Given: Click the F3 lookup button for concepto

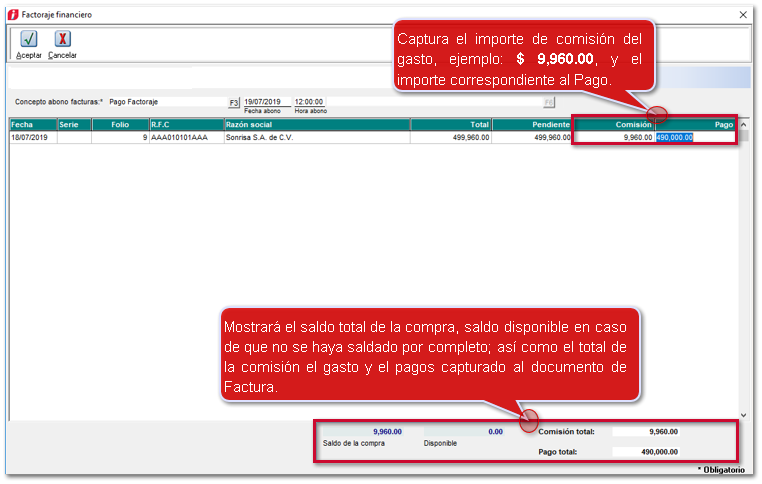Looking at the screenshot, I should coord(234,102).
